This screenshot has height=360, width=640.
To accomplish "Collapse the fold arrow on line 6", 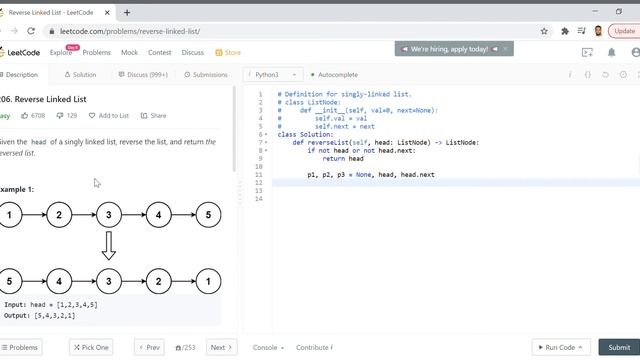I will [266, 135].
